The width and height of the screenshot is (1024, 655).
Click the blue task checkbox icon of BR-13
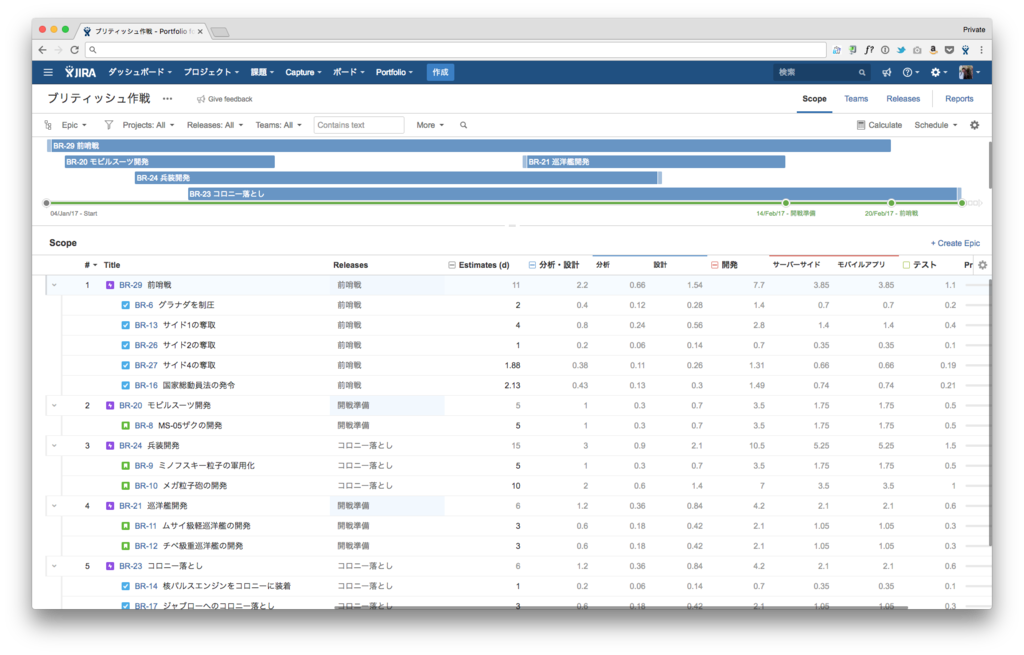coord(125,325)
